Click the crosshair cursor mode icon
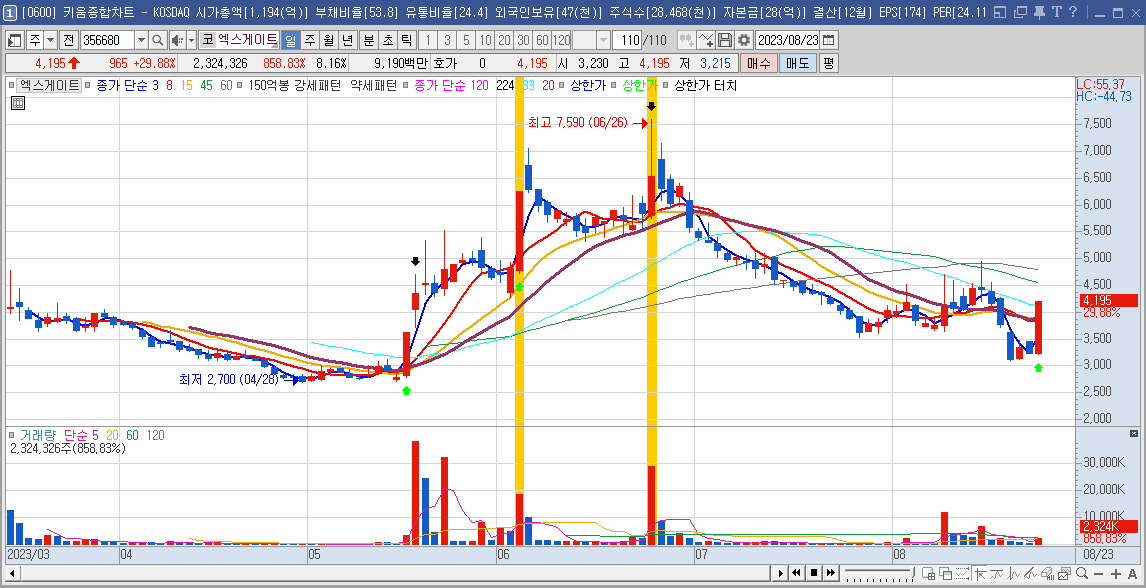The height and width of the screenshot is (588, 1146). [x=980, y=573]
